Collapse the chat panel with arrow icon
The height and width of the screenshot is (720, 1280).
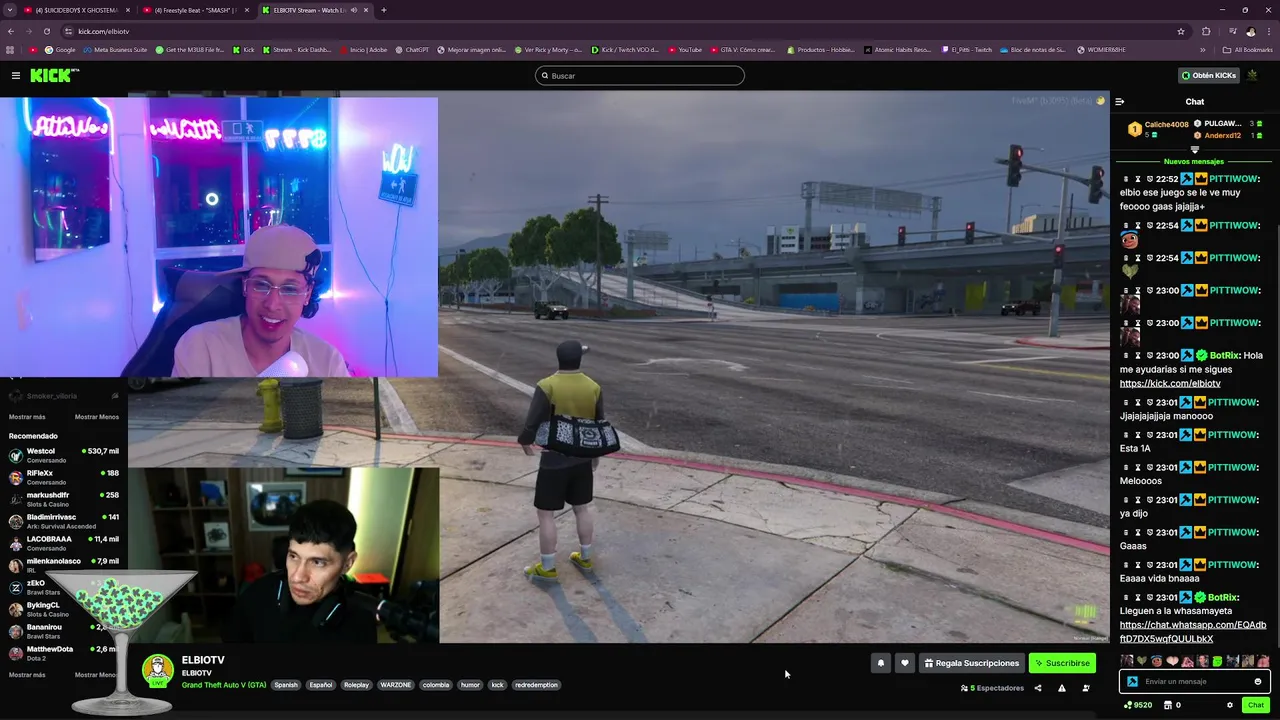tap(1120, 101)
